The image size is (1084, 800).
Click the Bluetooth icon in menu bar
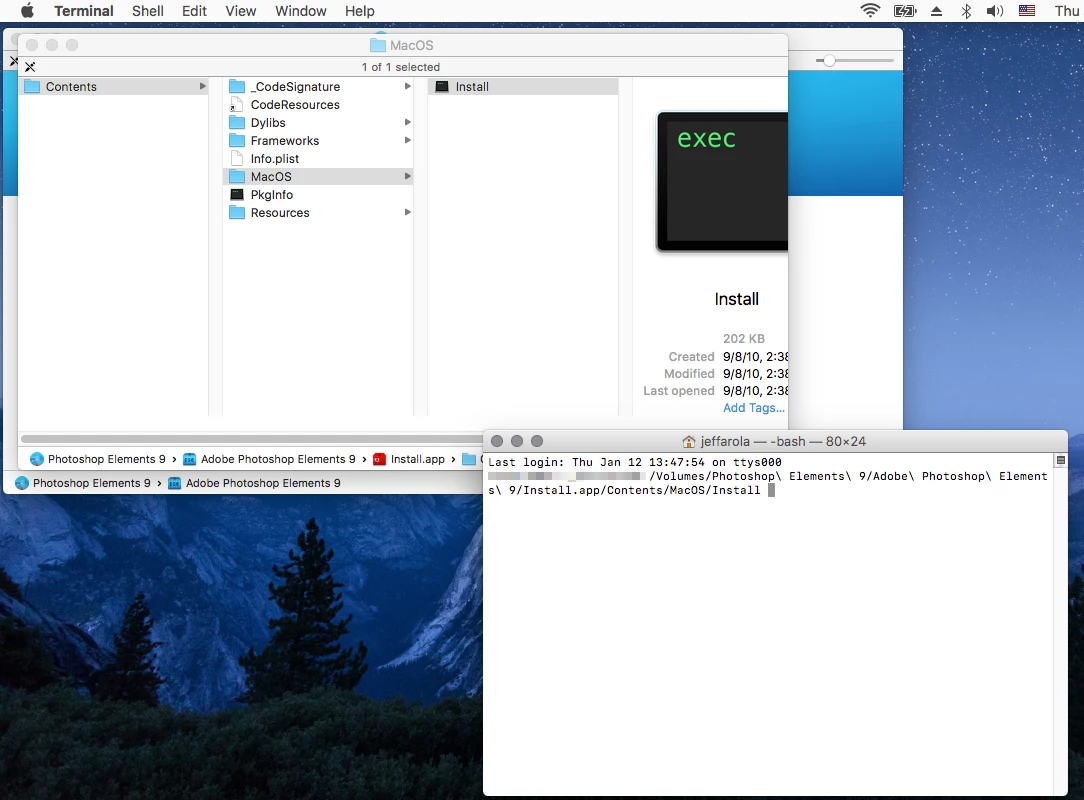click(966, 10)
